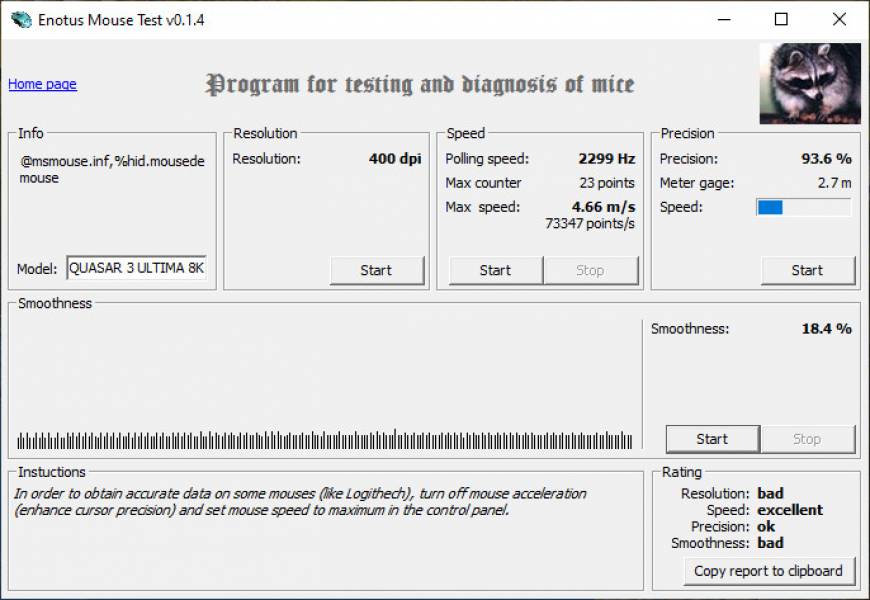The width and height of the screenshot is (870, 600).
Task: Select the Model input field showing QUASAR 3 ULTIMA
Action: tap(136, 268)
